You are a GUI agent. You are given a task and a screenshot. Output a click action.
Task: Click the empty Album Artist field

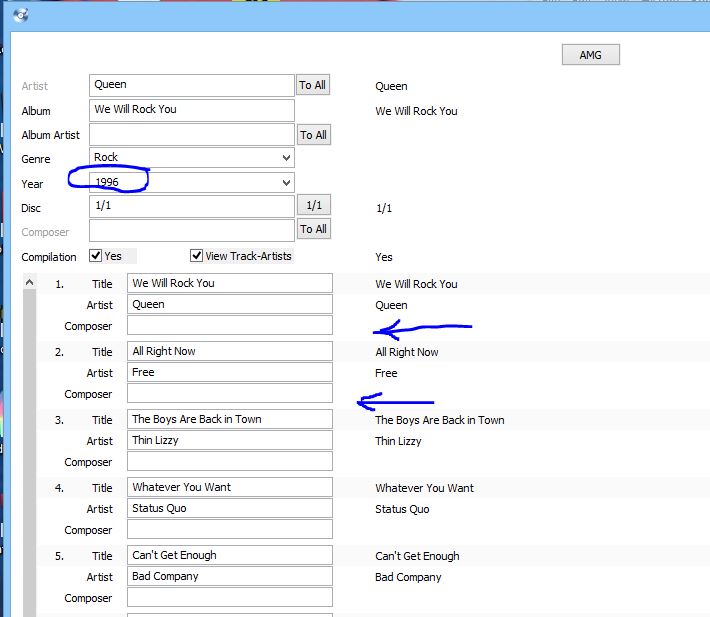(191, 134)
